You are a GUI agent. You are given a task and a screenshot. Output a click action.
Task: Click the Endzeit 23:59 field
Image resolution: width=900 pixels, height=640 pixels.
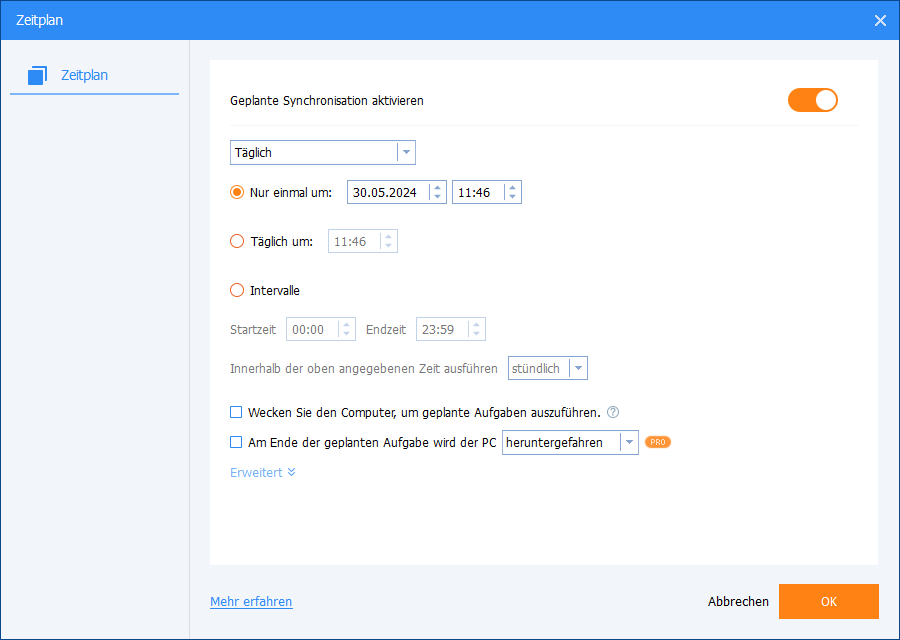(451, 329)
